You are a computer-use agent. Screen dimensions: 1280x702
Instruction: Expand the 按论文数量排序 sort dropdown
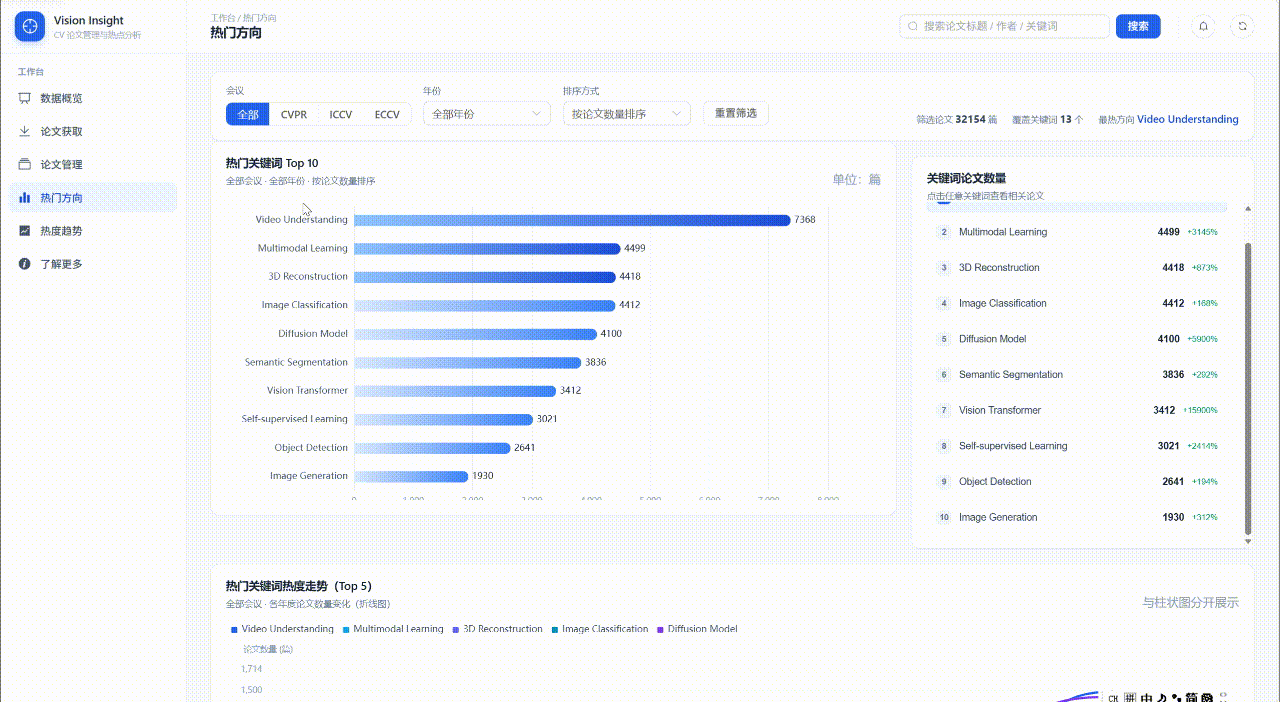click(627, 114)
